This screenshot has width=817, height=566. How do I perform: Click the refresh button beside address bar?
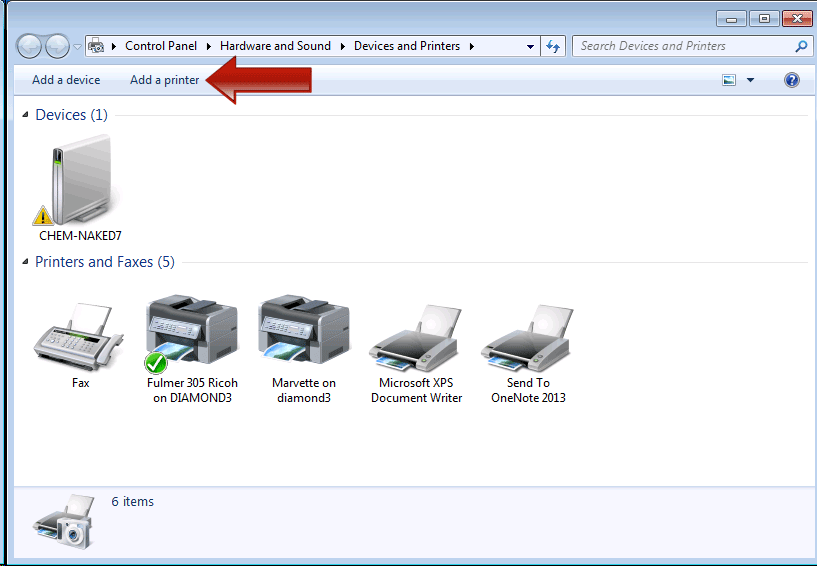(x=553, y=46)
